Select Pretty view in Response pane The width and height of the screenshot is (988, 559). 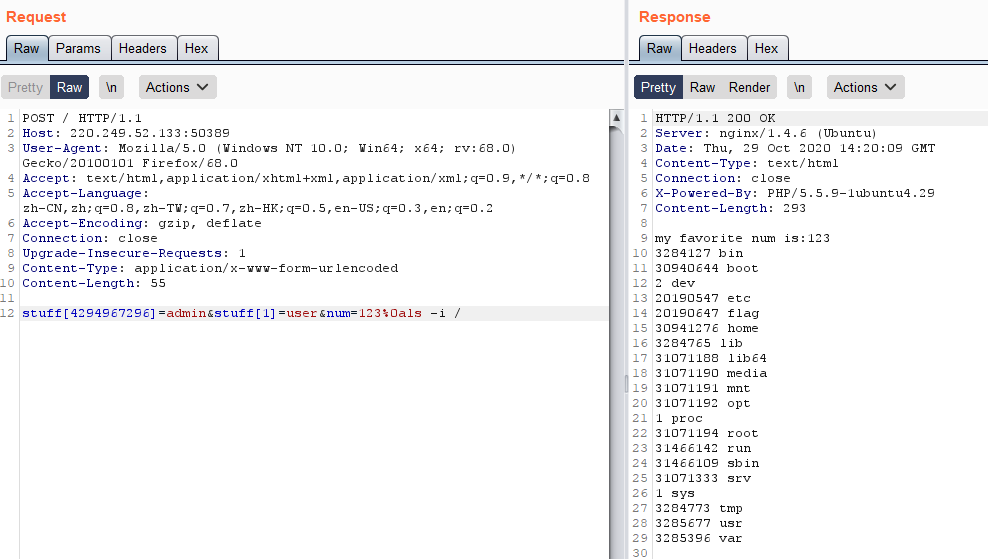(x=658, y=88)
